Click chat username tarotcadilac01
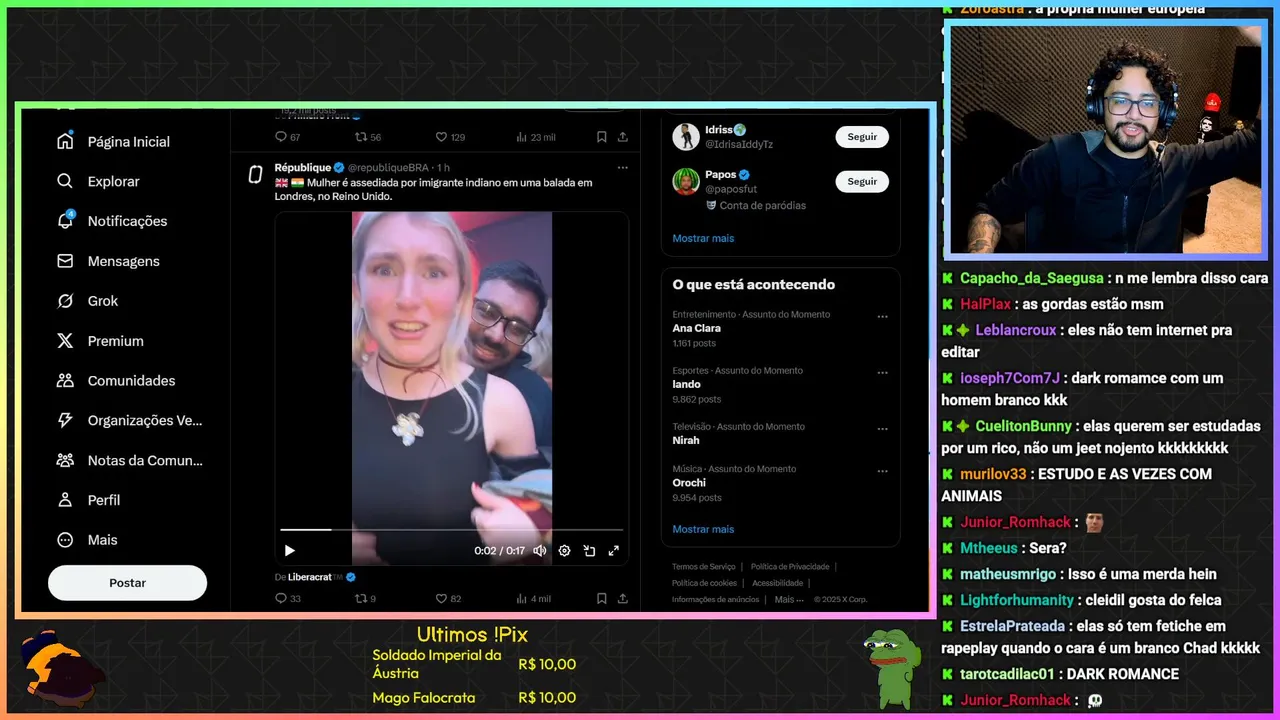1280x720 pixels. click(x=1007, y=674)
